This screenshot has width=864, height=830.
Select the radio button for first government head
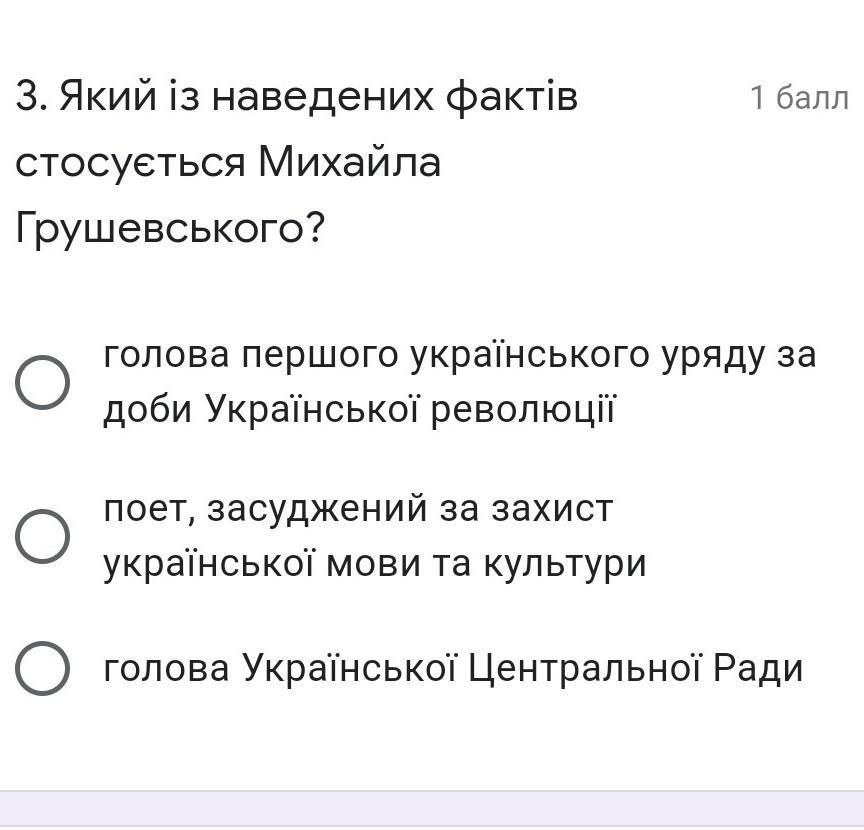(43, 382)
